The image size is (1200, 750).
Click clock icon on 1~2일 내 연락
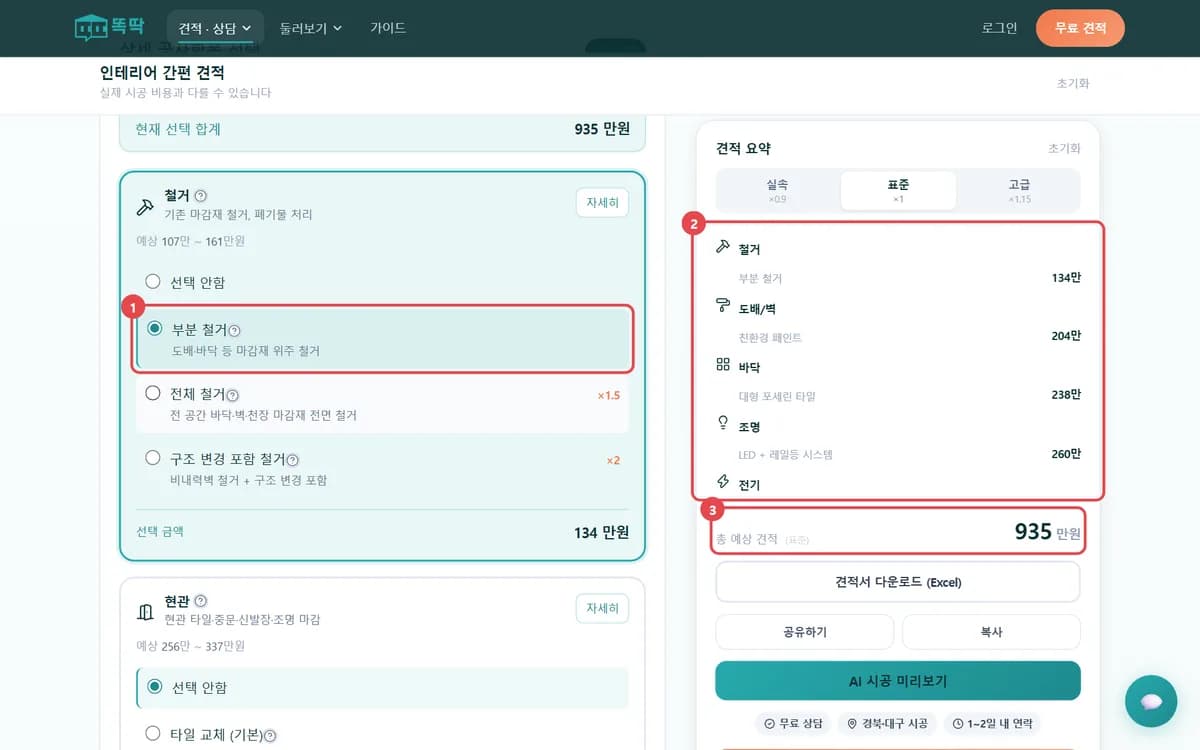(957, 723)
